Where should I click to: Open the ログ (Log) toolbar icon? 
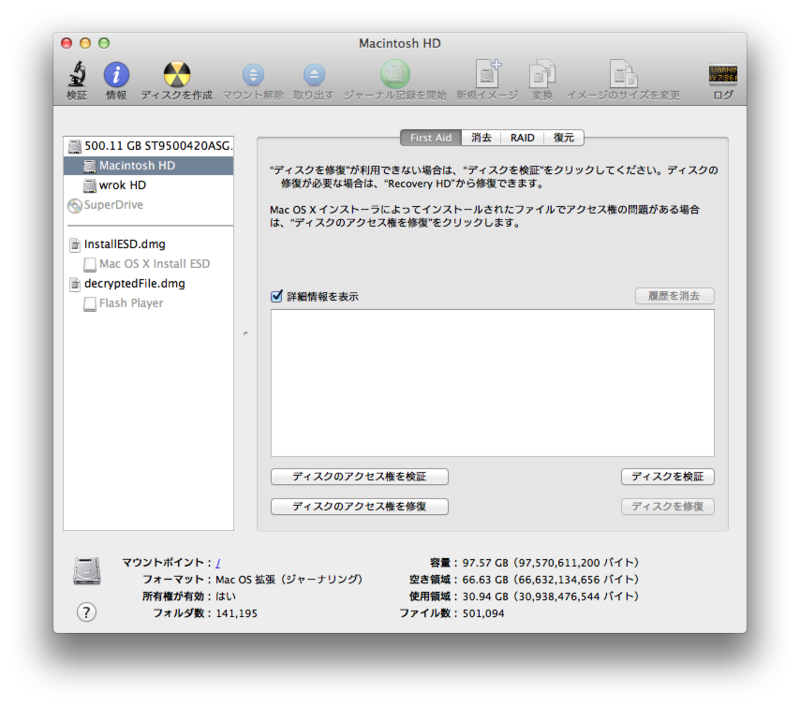[723, 75]
